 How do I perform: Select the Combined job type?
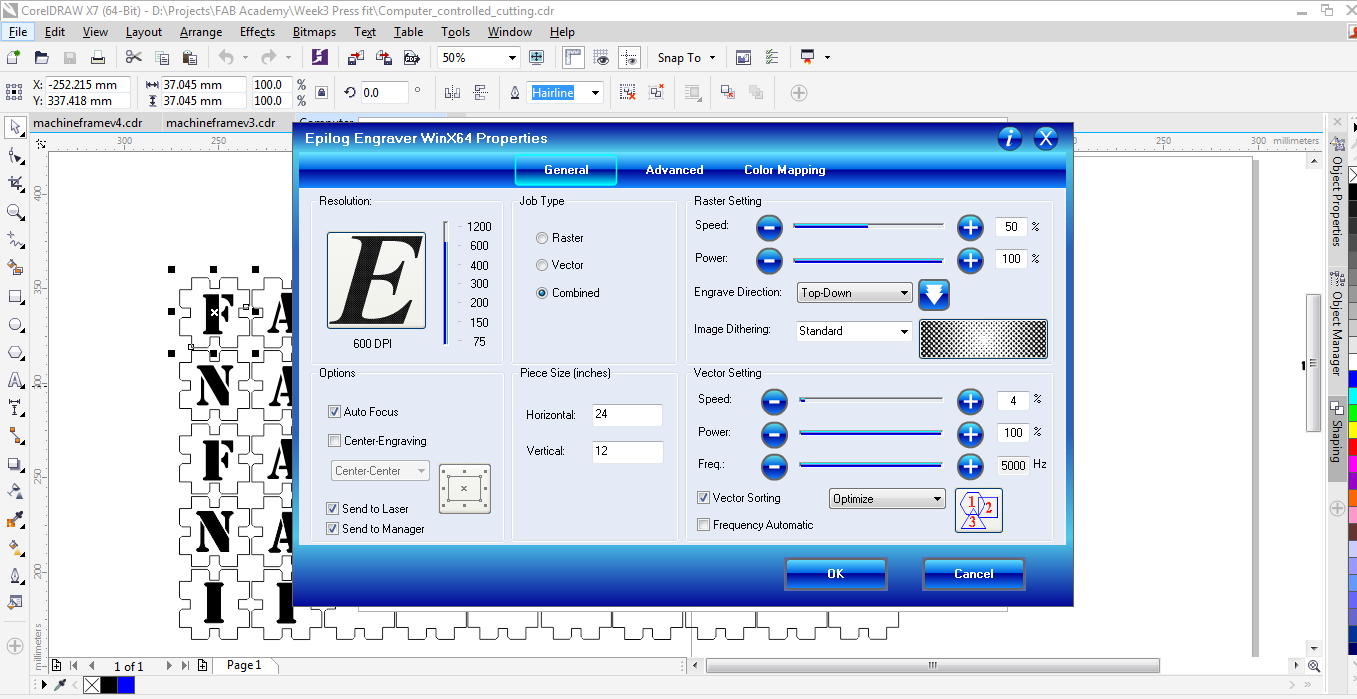tap(541, 293)
